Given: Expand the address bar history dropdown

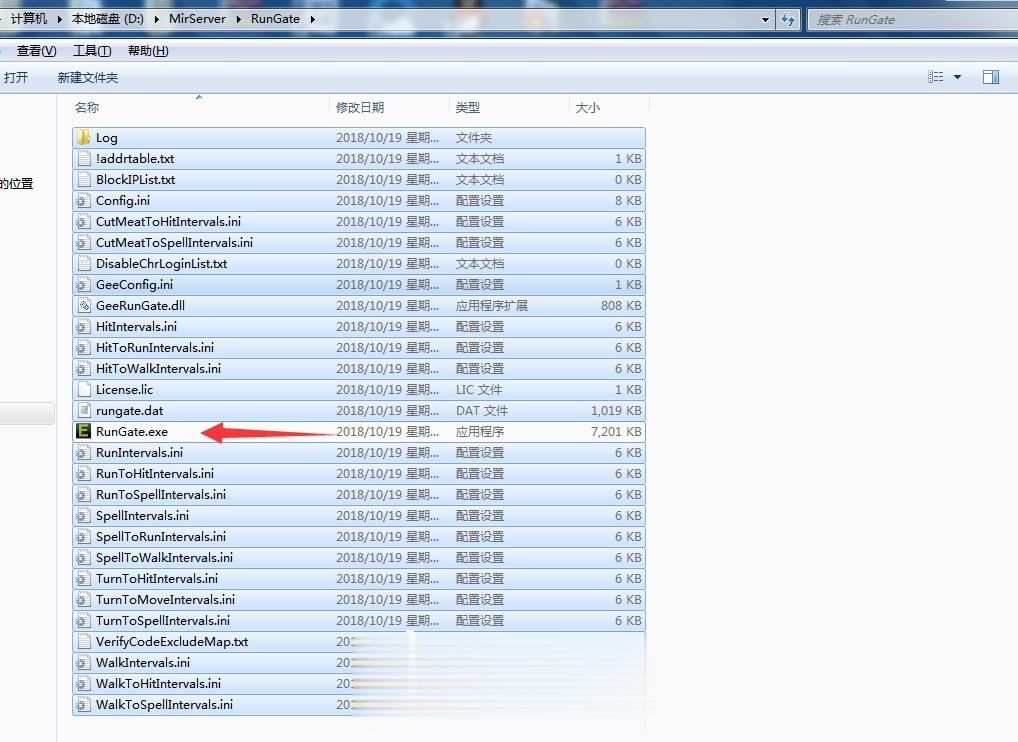Looking at the screenshot, I should (765, 19).
